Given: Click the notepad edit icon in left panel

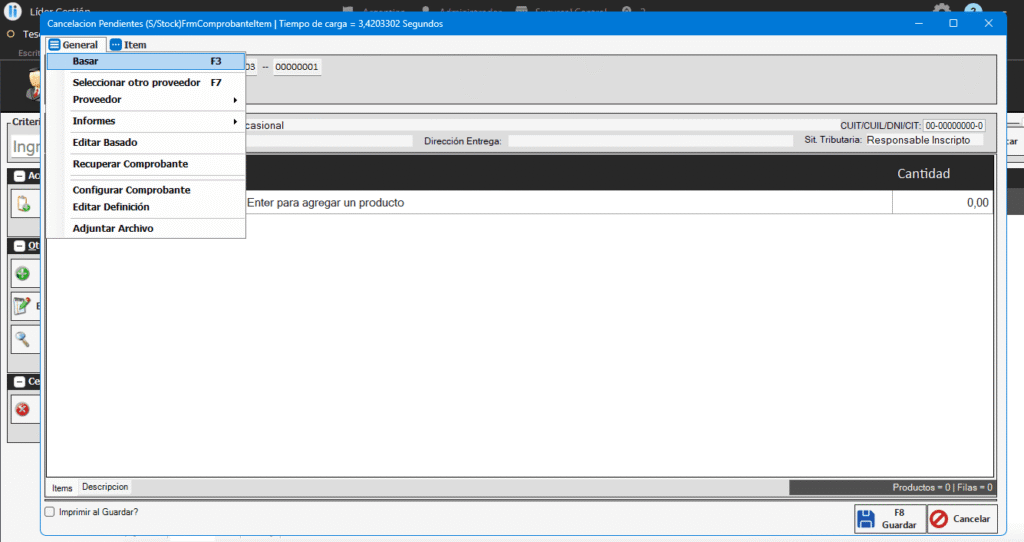Looking at the screenshot, I should 22,306.
